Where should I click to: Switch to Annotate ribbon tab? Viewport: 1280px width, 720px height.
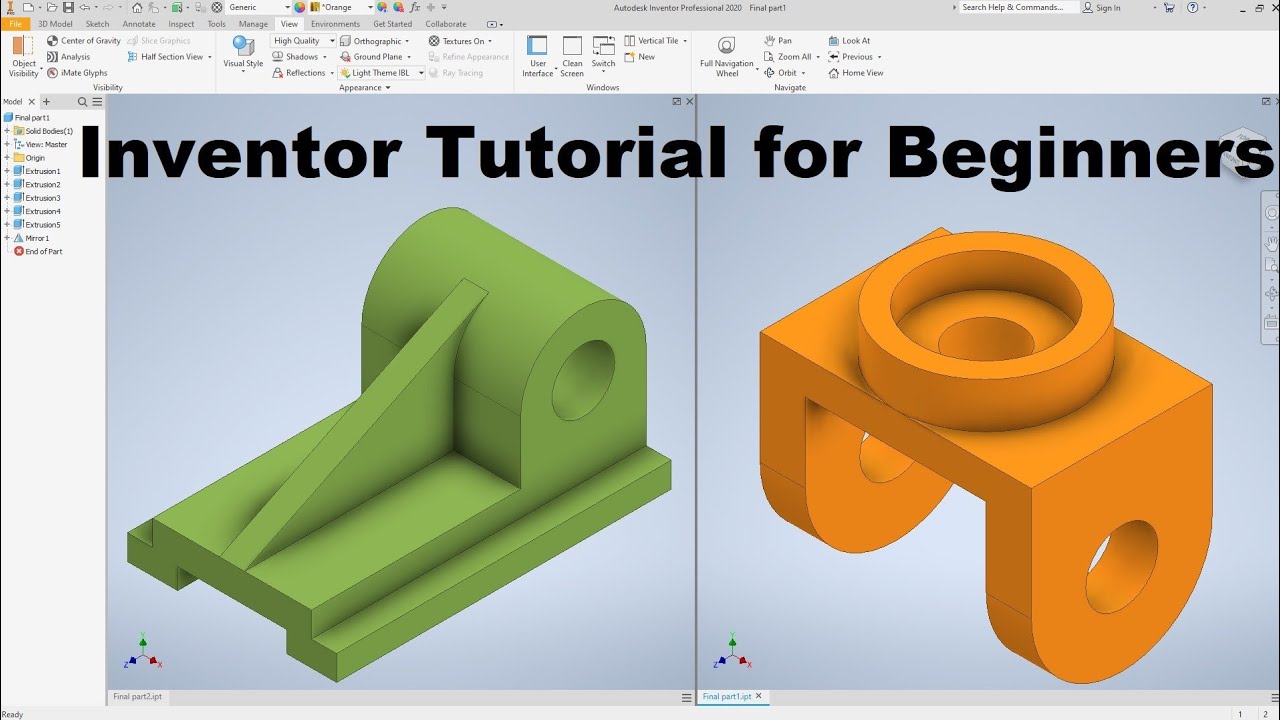tap(139, 24)
